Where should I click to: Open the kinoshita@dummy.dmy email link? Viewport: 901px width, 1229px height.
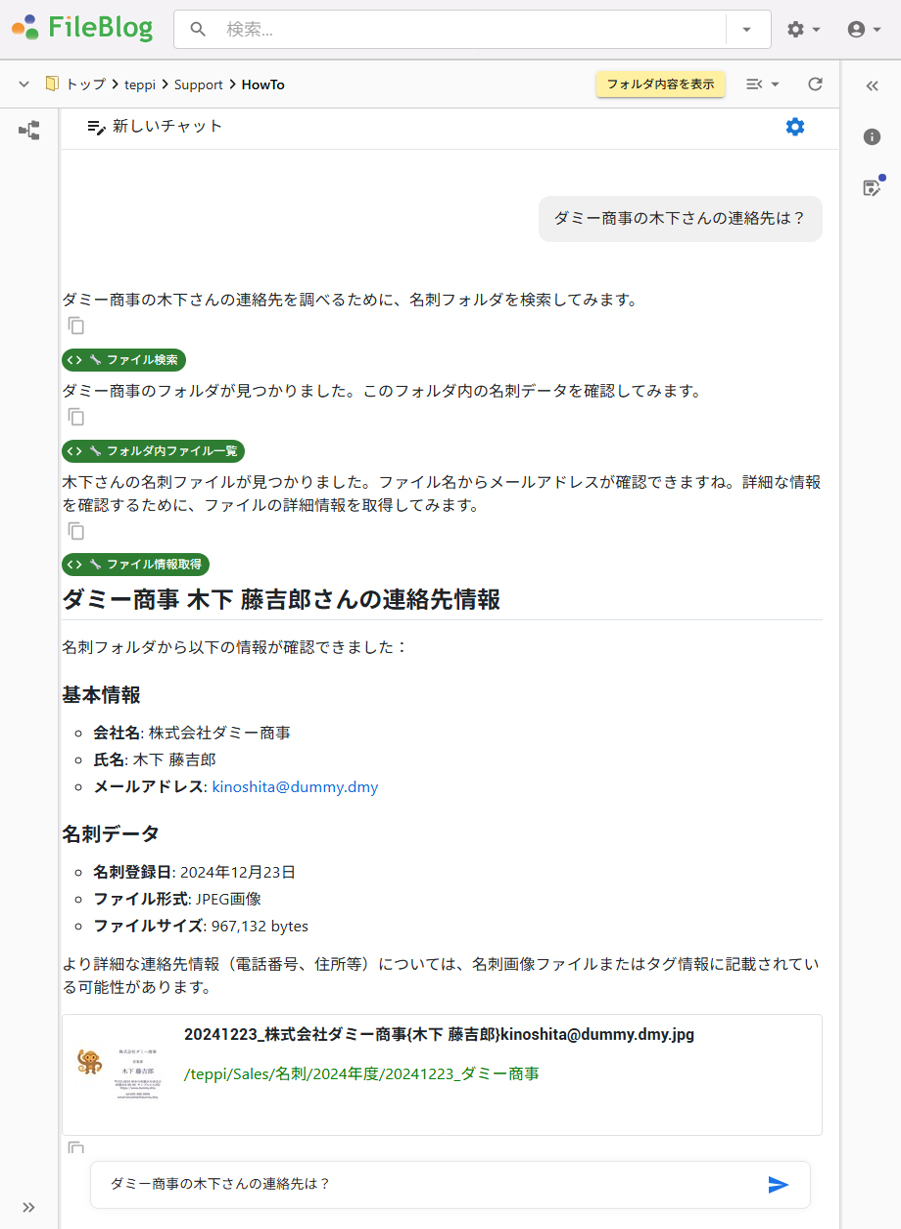click(x=295, y=787)
